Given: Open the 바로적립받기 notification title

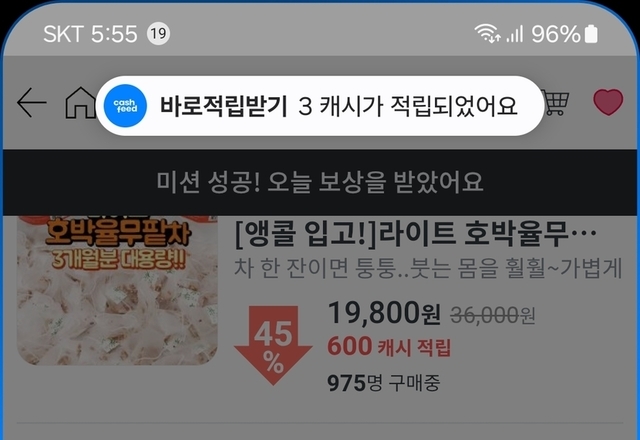Looking at the screenshot, I should [223, 106].
